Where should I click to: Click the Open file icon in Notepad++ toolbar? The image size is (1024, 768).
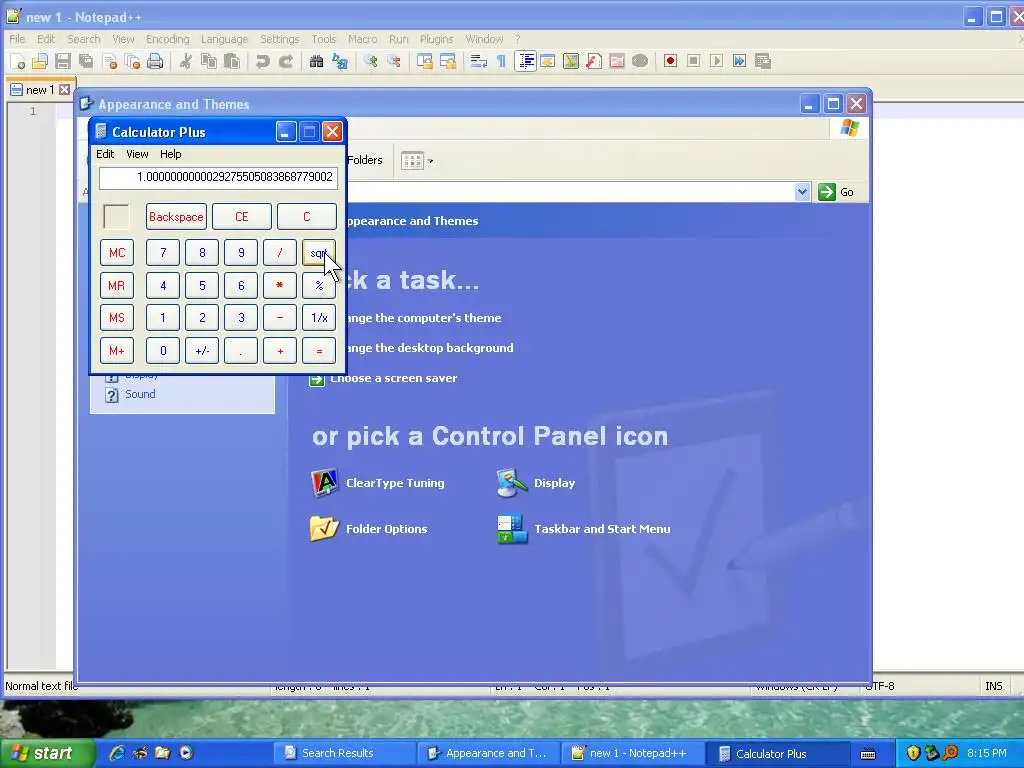(x=40, y=61)
